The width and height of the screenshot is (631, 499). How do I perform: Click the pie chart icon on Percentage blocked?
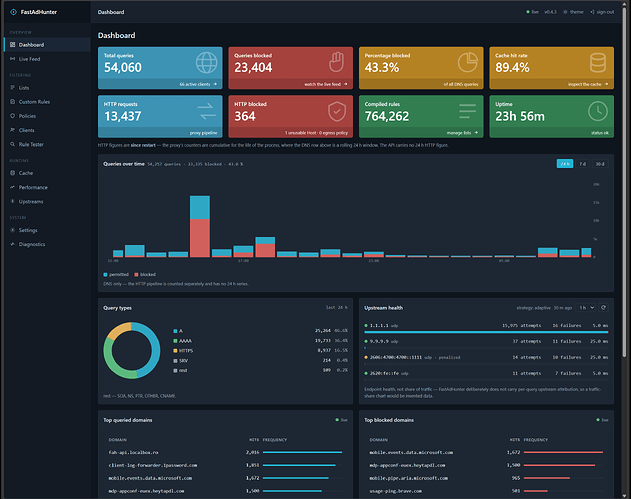coord(468,62)
